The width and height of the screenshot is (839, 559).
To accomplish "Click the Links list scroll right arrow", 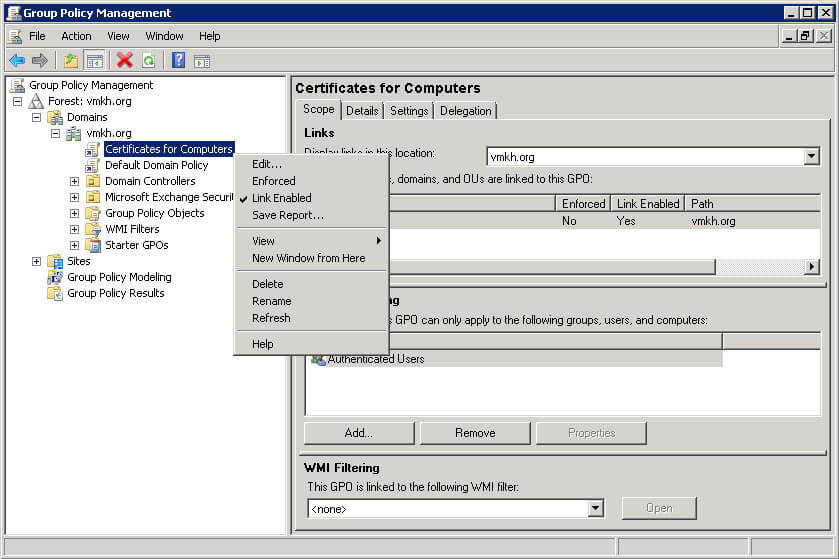I will (x=812, y=266).
